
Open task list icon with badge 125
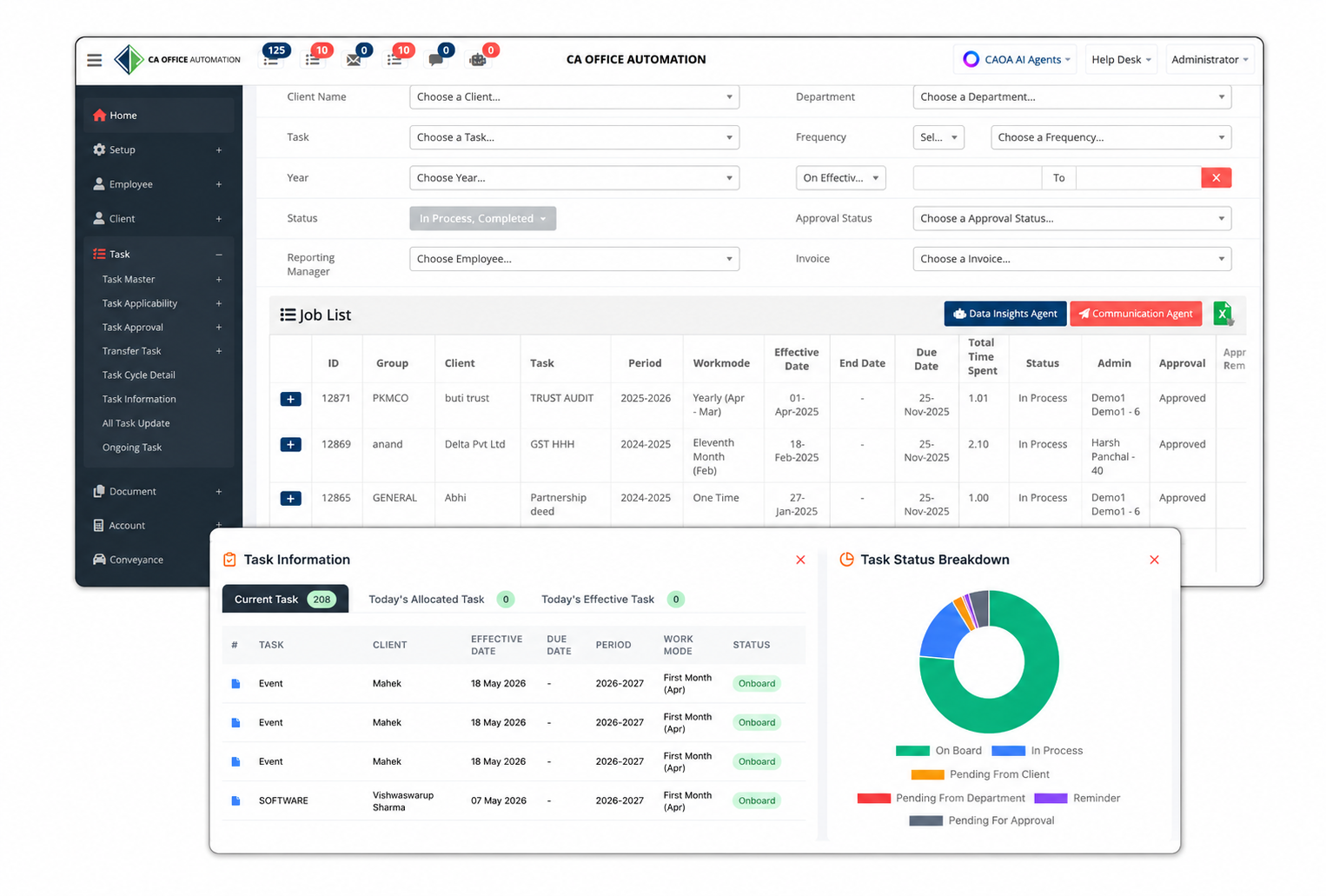[271, 60]
